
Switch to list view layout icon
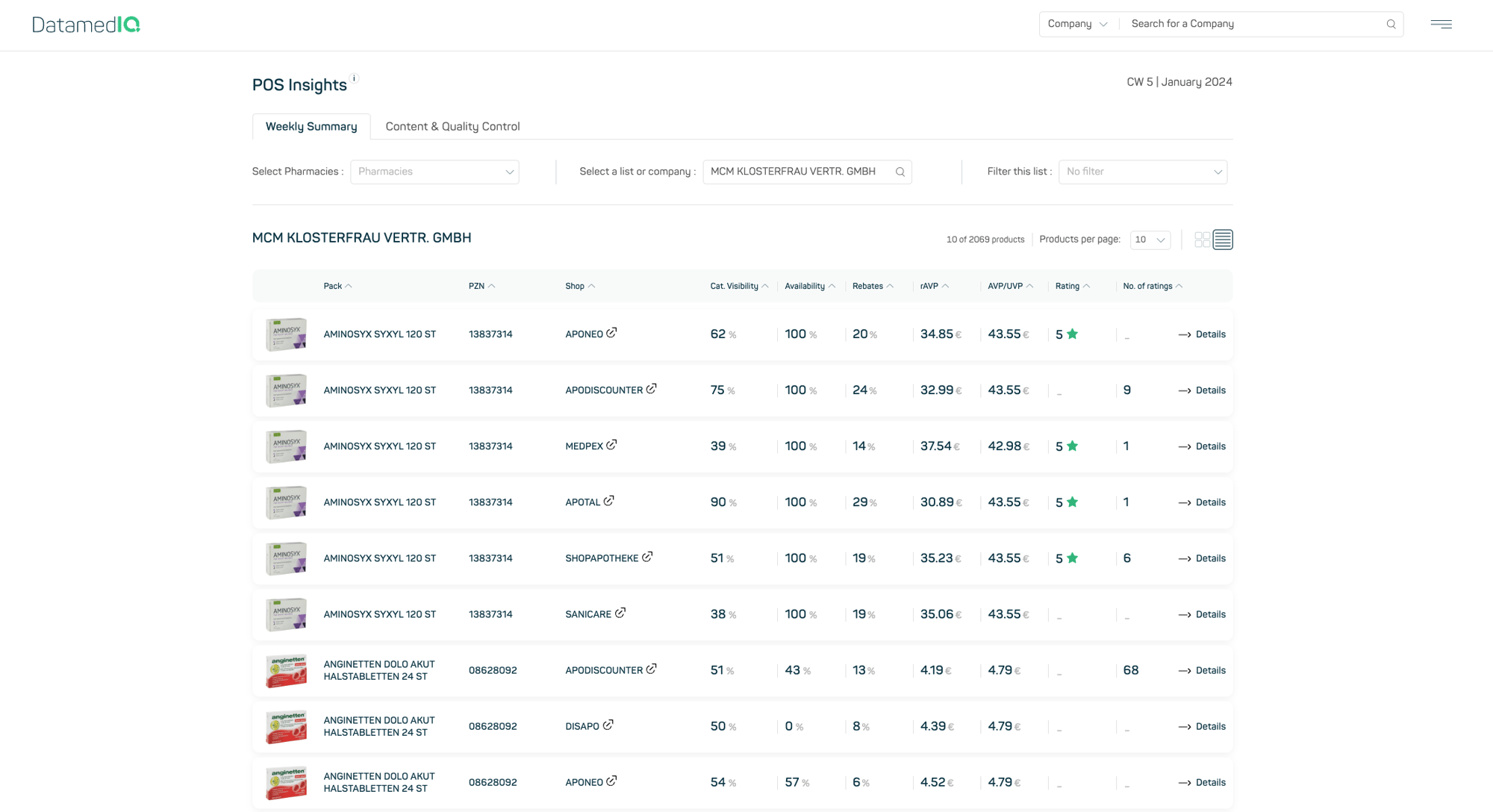coord(1223,240)
